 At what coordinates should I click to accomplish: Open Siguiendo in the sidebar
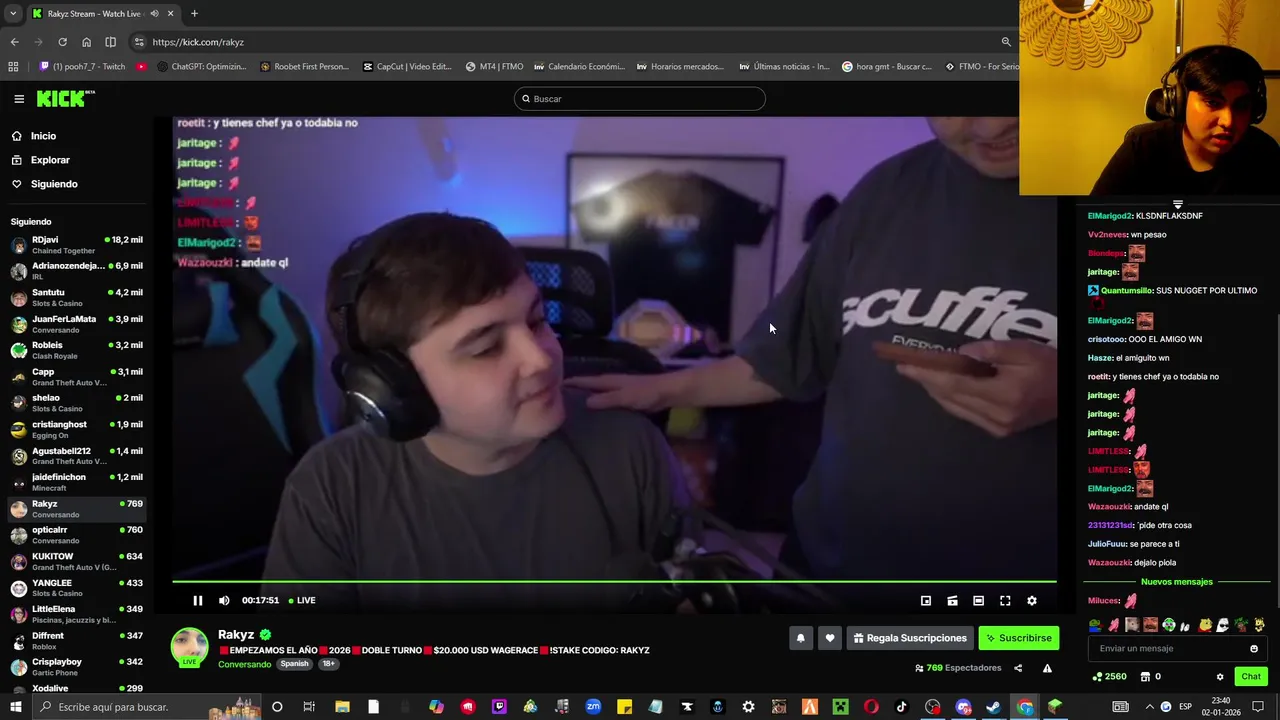(54, 184)
